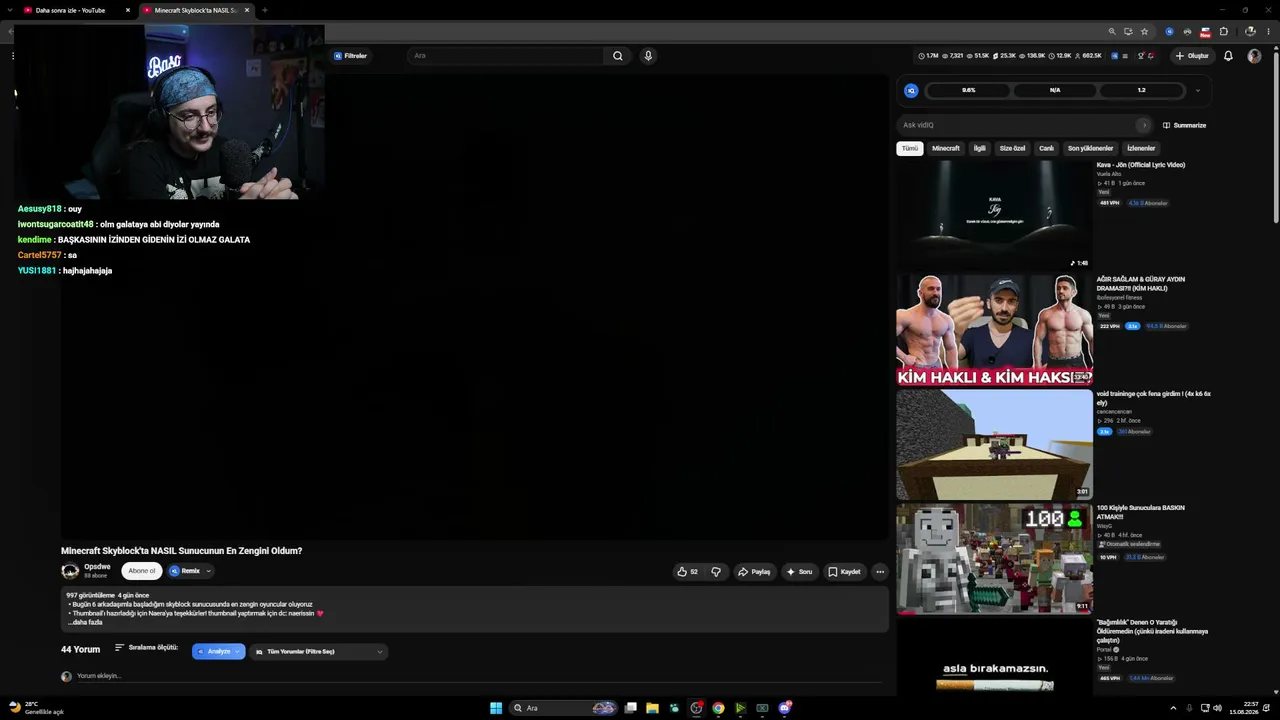Focus the YouTube Ara search field
Screen dimensions: 1280x720
(x=506, y=56)
